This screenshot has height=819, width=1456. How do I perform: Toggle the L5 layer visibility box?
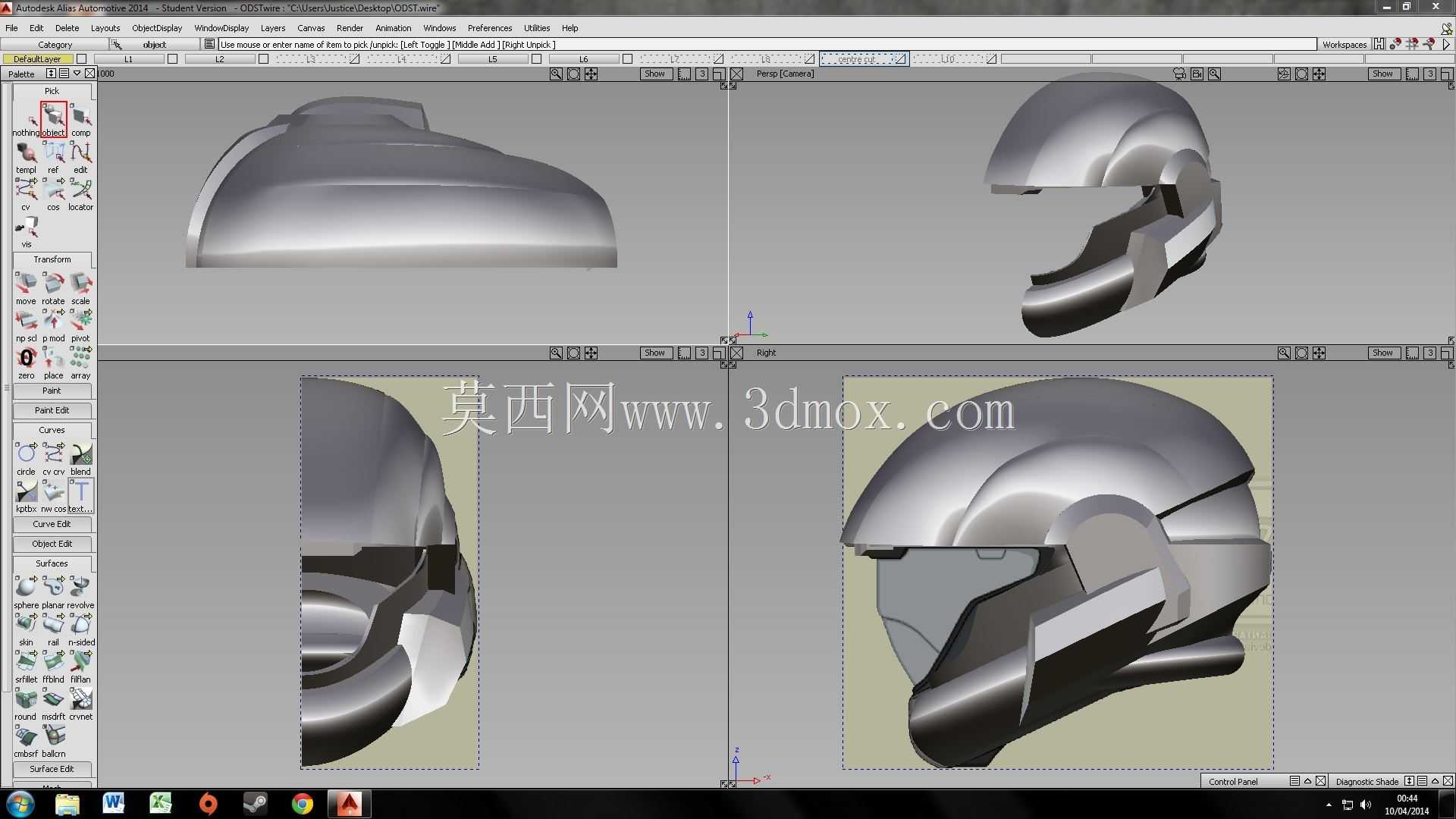coord(537,59)
